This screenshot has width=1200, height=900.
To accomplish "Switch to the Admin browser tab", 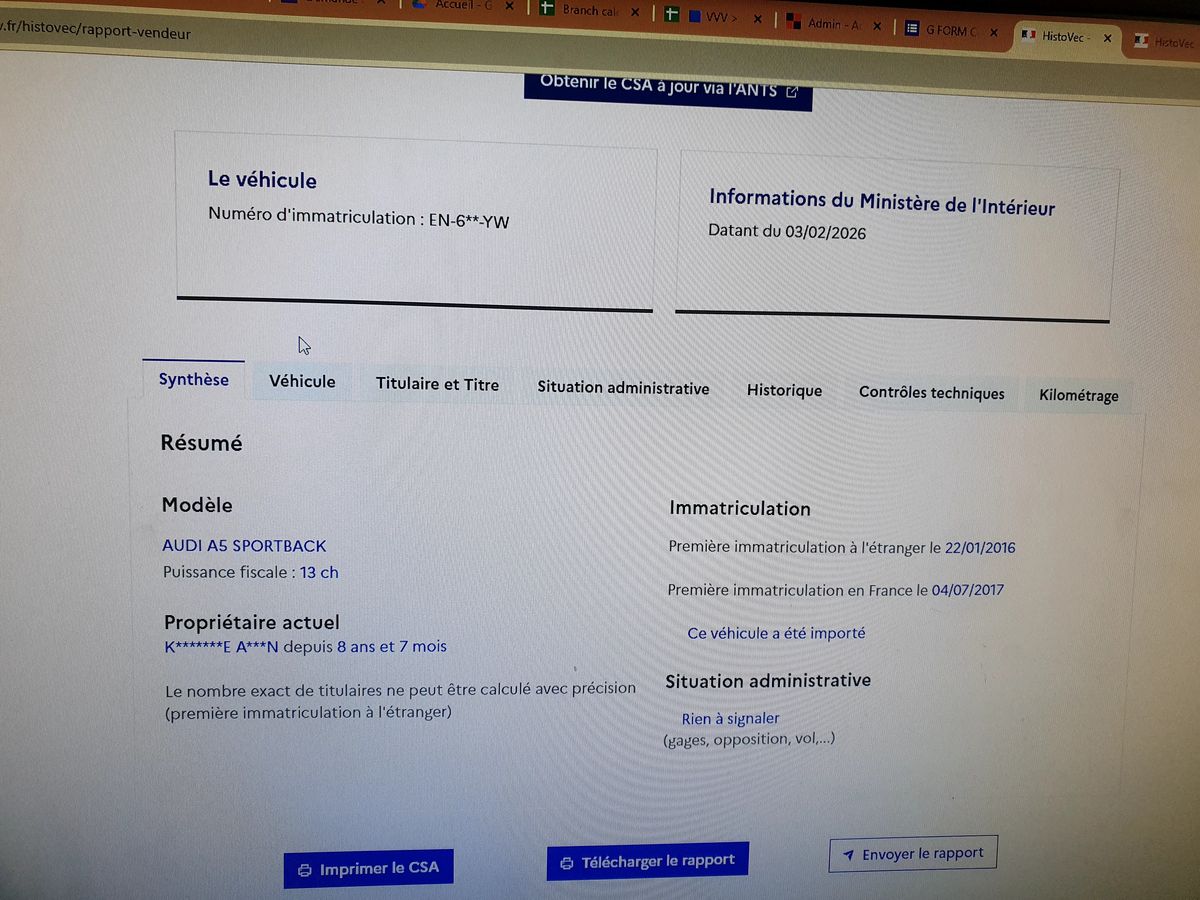I will coord(834,24).
